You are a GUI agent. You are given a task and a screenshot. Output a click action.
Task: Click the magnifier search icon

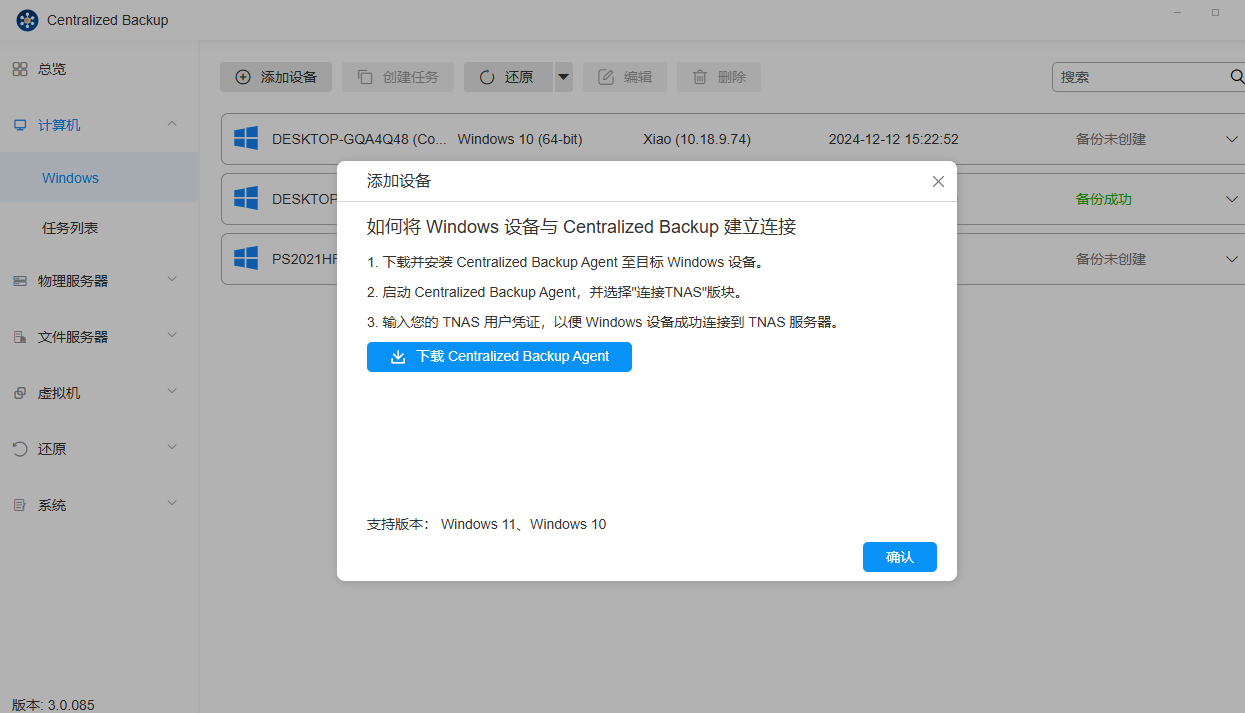[x=1236, y=77]
